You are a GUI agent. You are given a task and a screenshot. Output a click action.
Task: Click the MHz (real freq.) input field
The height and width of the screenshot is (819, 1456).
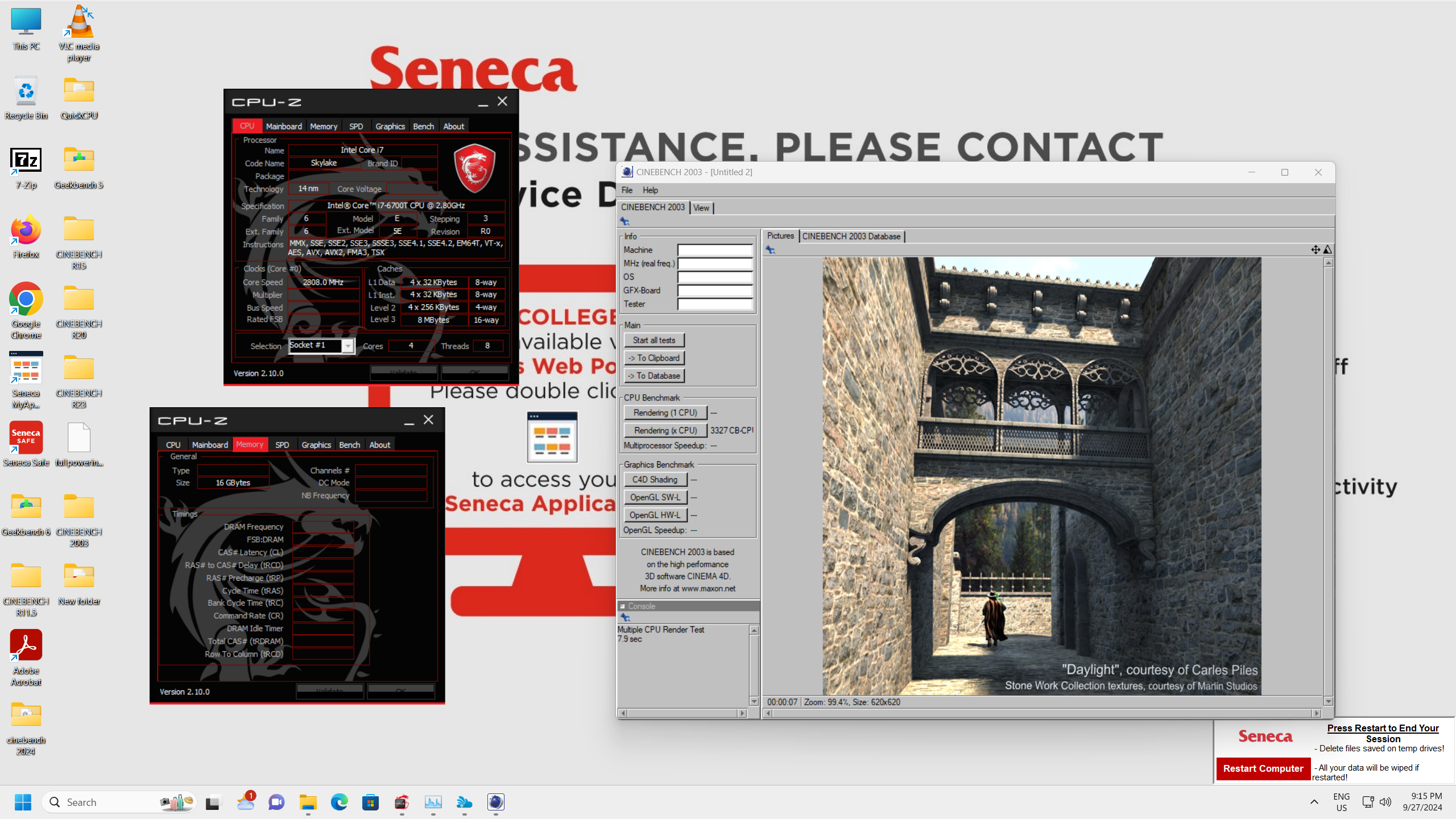coord(715,263)
